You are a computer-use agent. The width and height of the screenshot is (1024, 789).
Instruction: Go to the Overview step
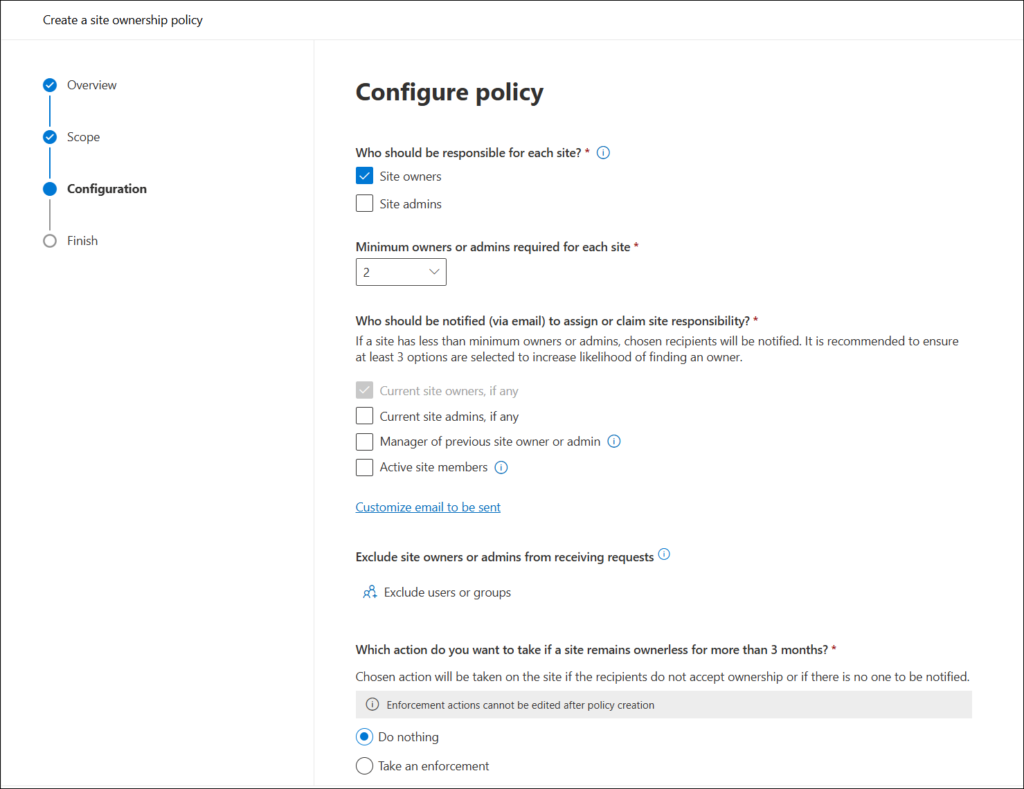click(x=91, y=85)
